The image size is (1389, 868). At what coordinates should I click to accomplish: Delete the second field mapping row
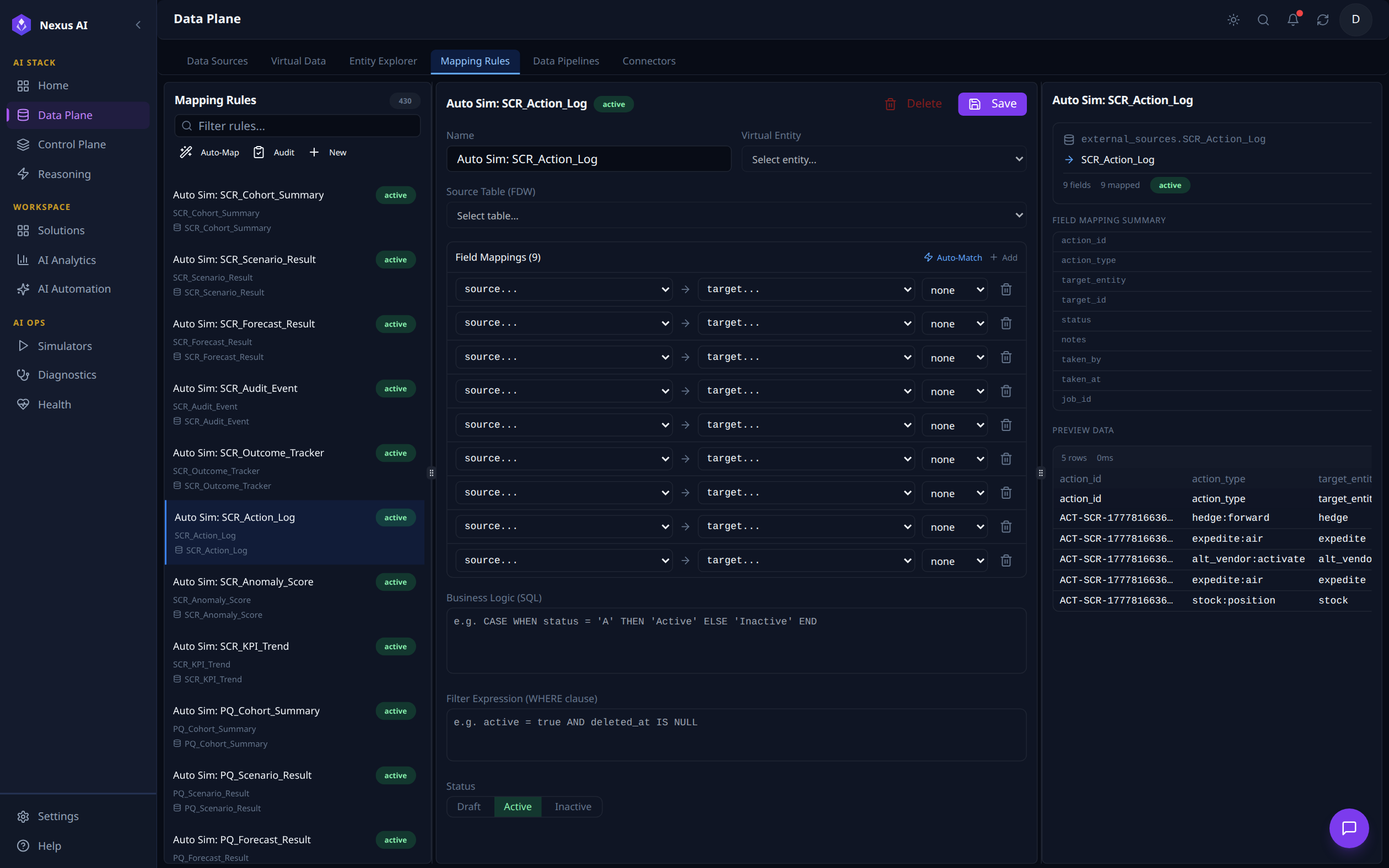click(1006, 323)
